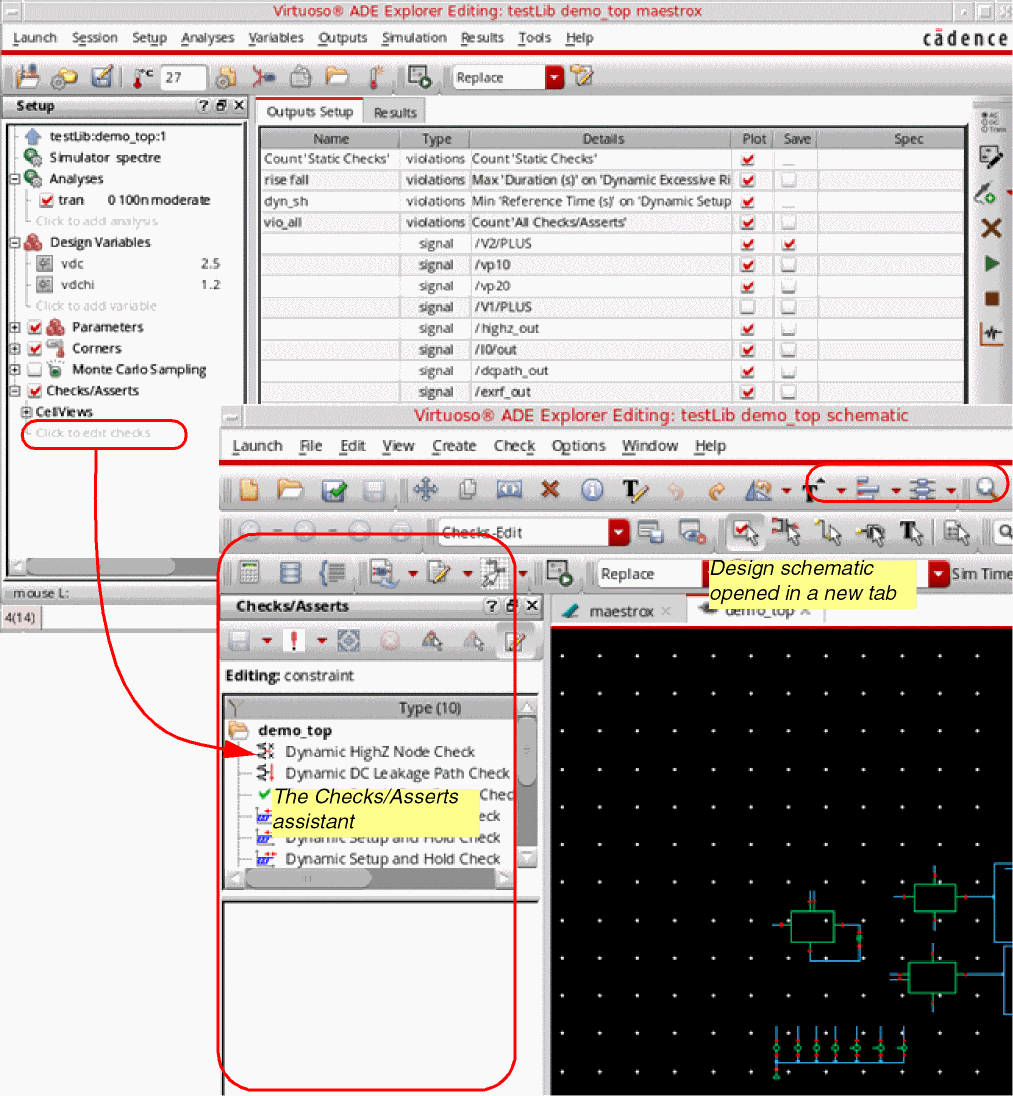
Task: Click the new file icon in schematic toolbar
Action: 249,489
